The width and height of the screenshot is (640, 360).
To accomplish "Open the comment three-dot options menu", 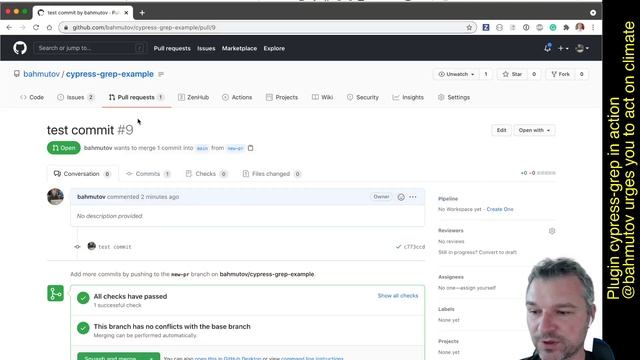I will 413,197.
